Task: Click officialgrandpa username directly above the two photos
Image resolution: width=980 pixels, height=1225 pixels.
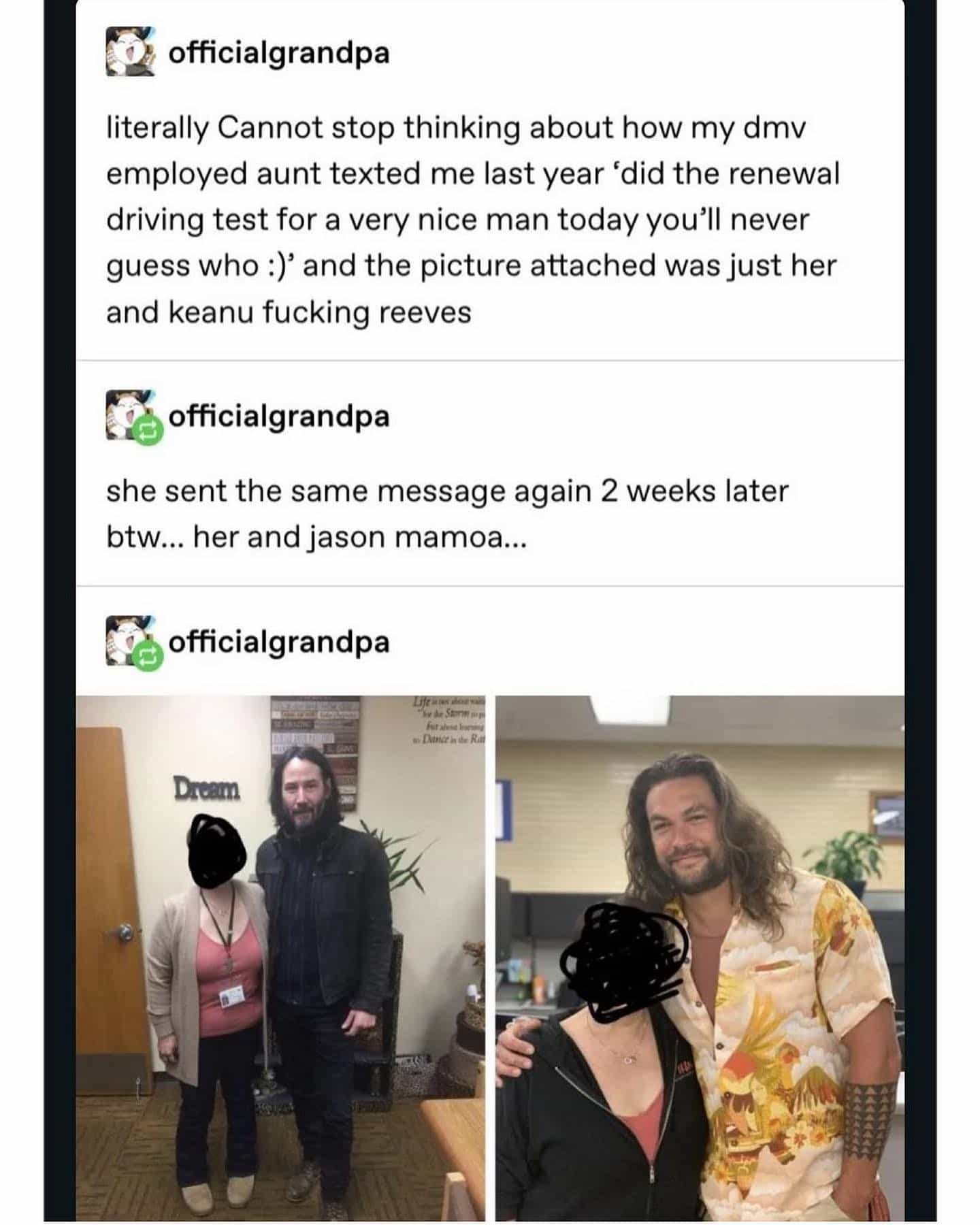Action: (x=279, y=642)
